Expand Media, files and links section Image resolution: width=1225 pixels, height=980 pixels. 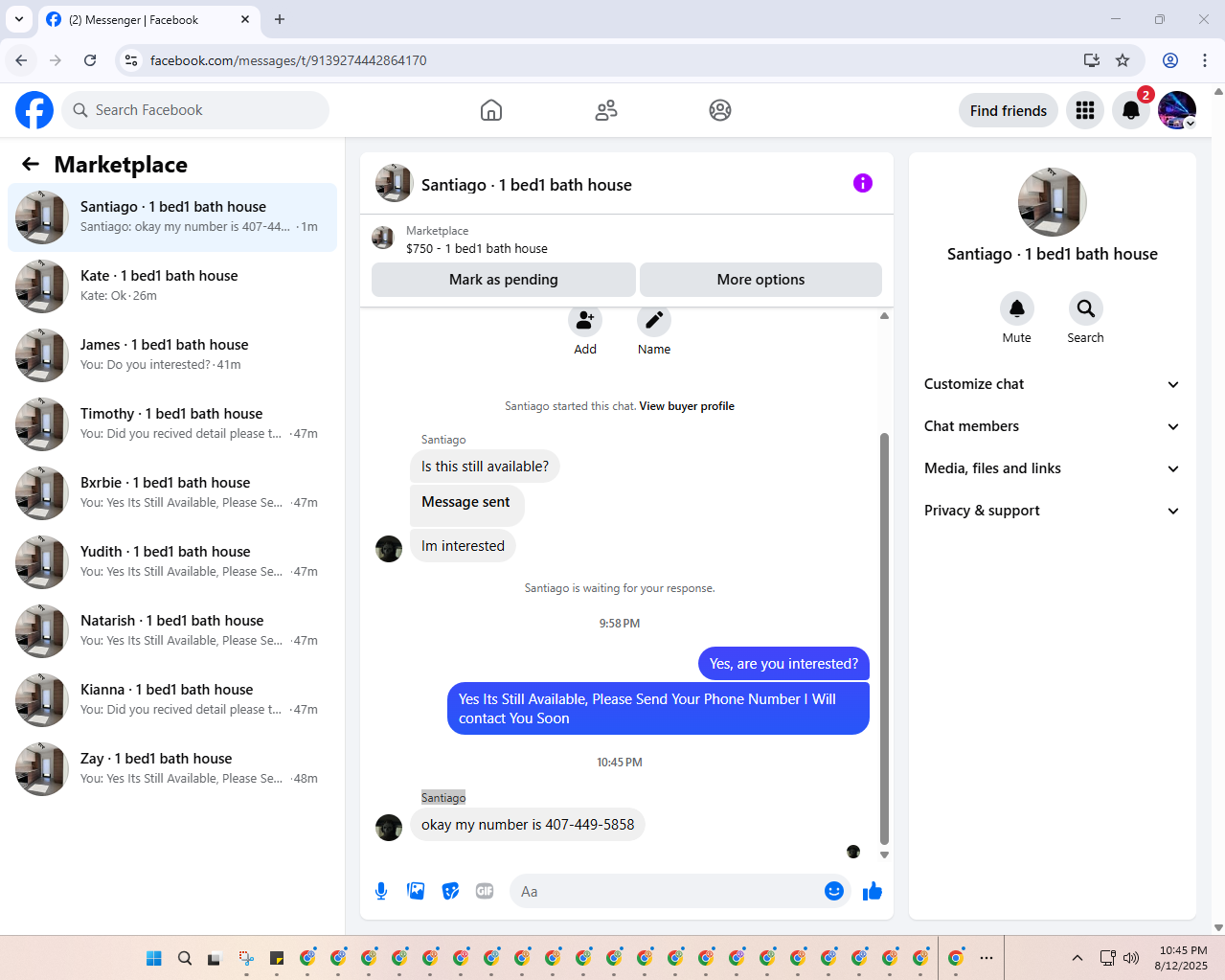1053,468
